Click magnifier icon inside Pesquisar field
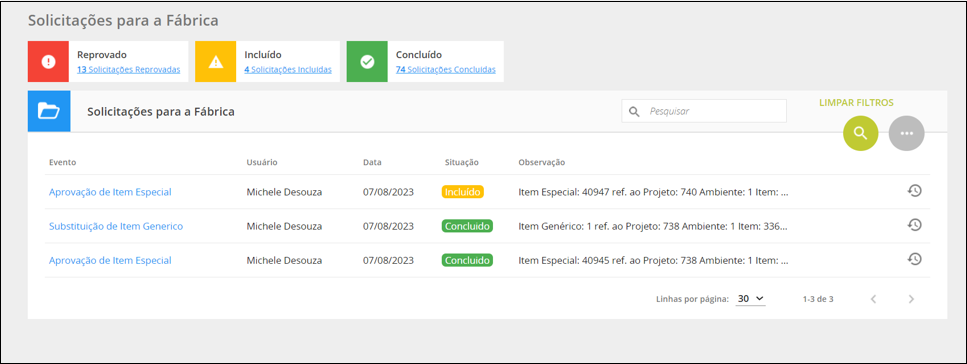The image size is (967, 364). pyautogui.click(x=633, y=112)
